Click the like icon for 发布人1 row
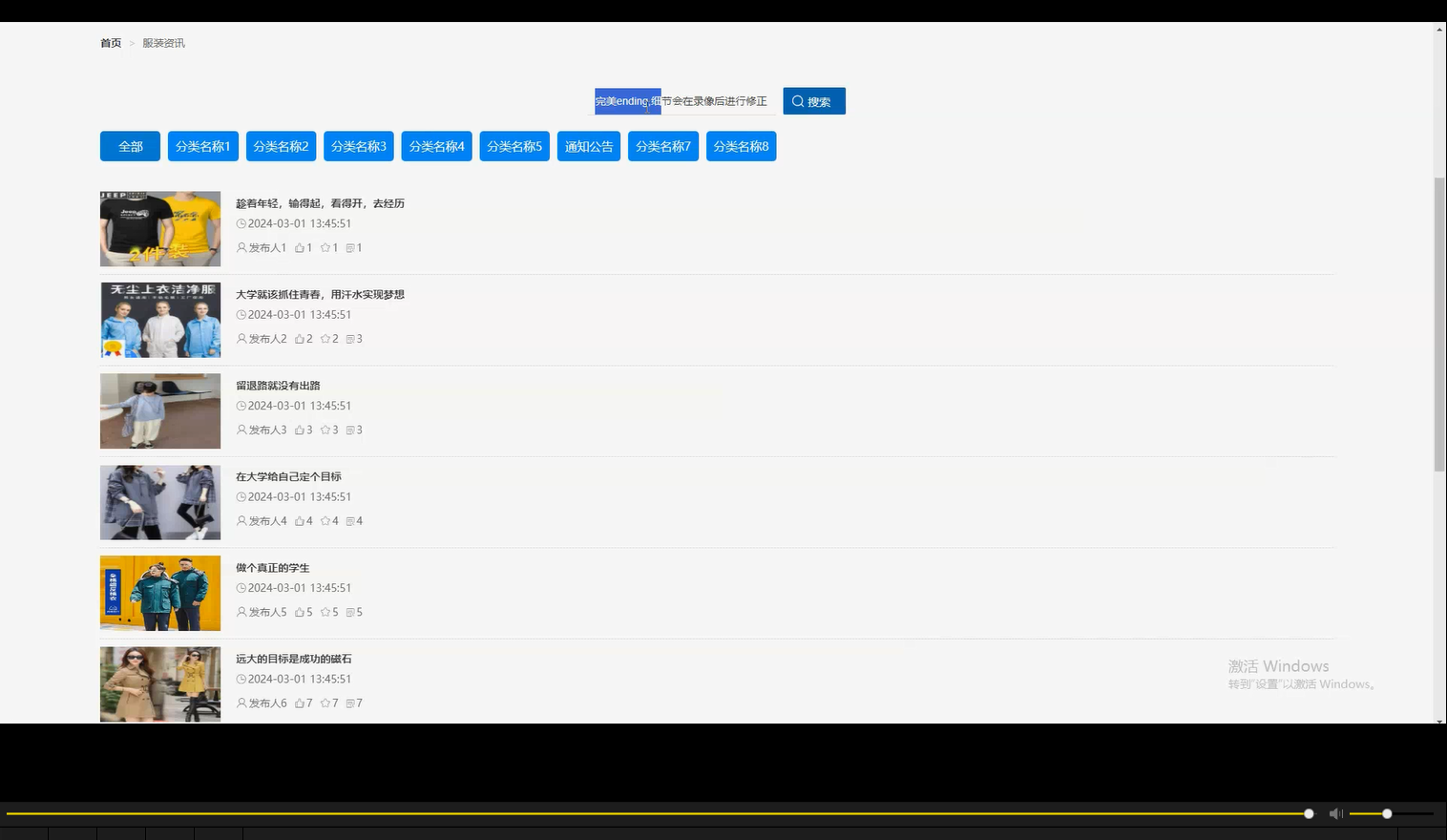Screen dimensions: 1447x840 click(300, 247)
